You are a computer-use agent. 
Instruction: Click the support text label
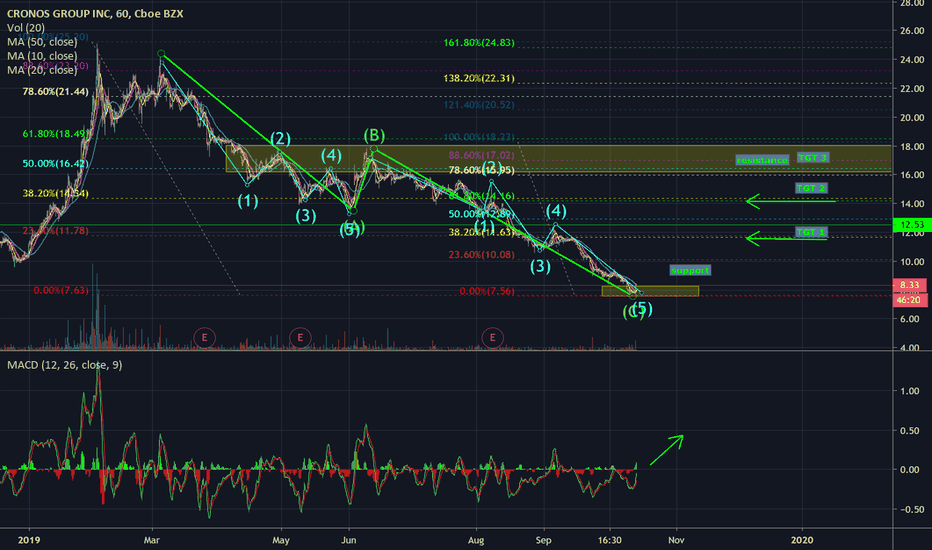tap(690, 270)
